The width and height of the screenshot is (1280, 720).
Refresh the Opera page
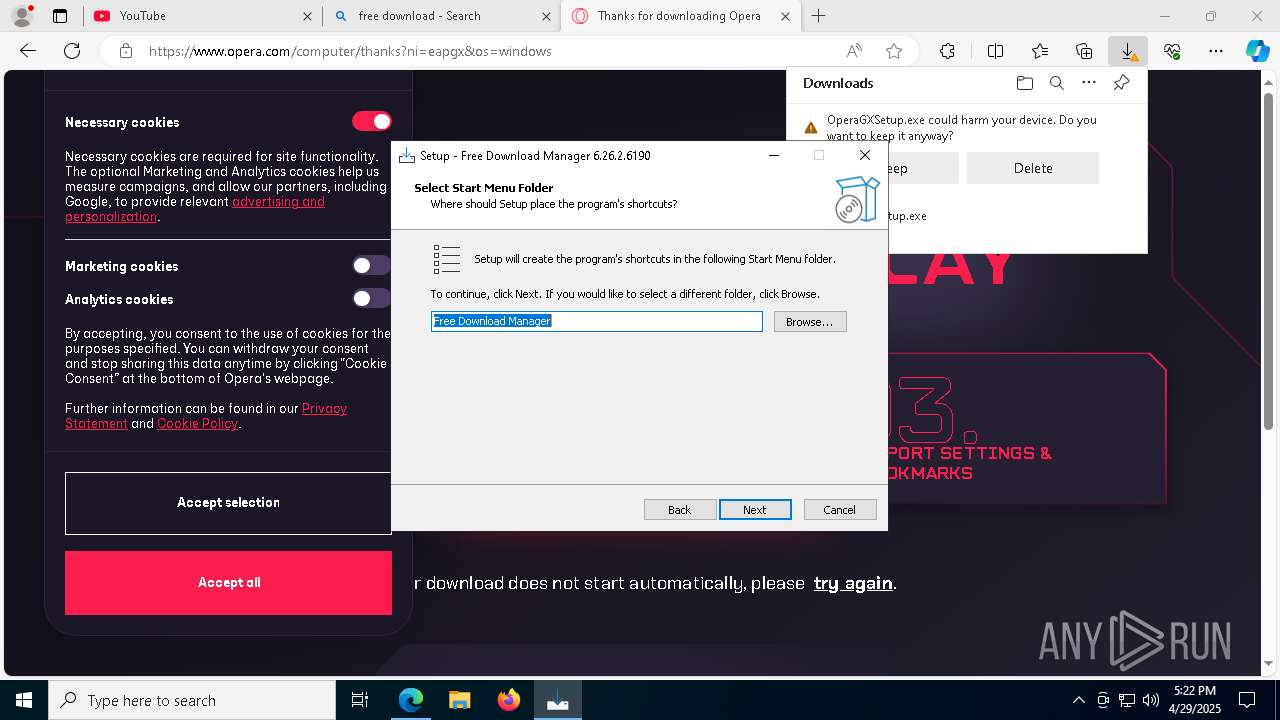pyautogui.click(x=72, y=51)
